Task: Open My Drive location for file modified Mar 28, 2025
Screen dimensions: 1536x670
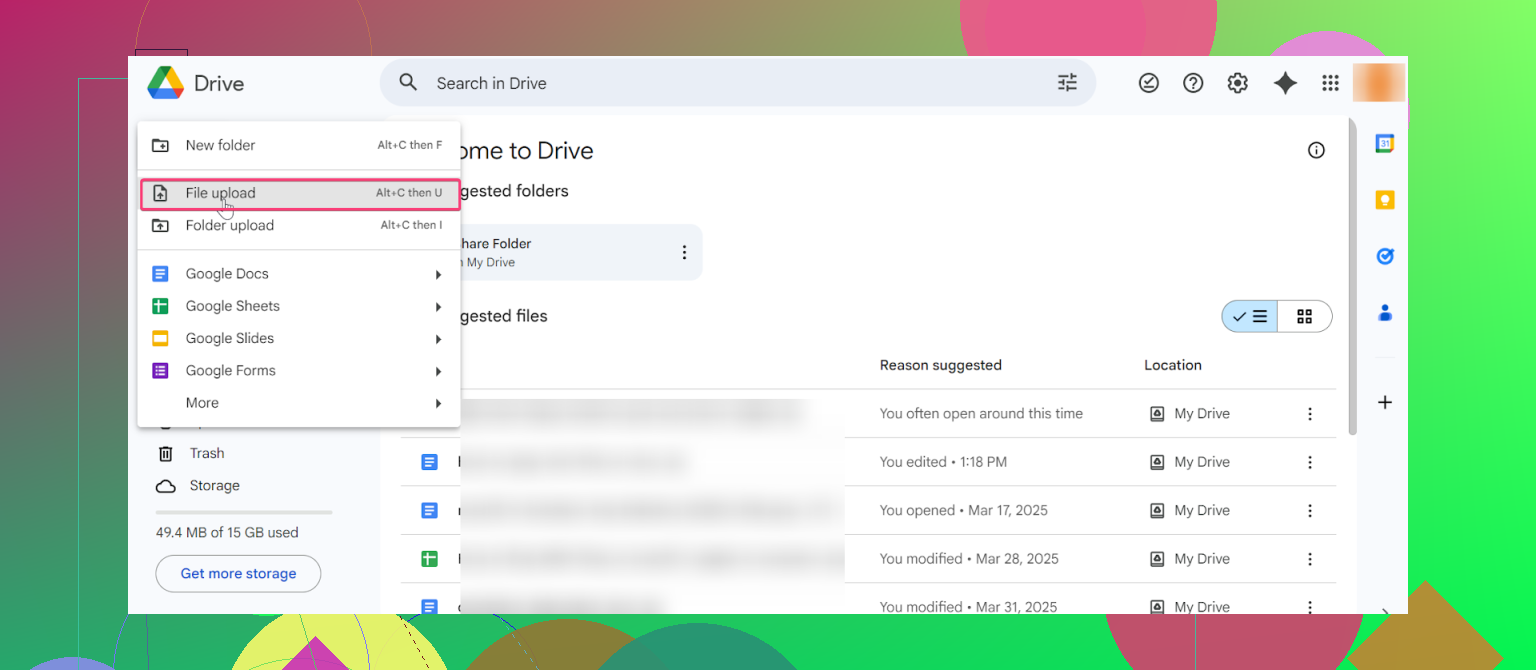Action: [1190, 558]
